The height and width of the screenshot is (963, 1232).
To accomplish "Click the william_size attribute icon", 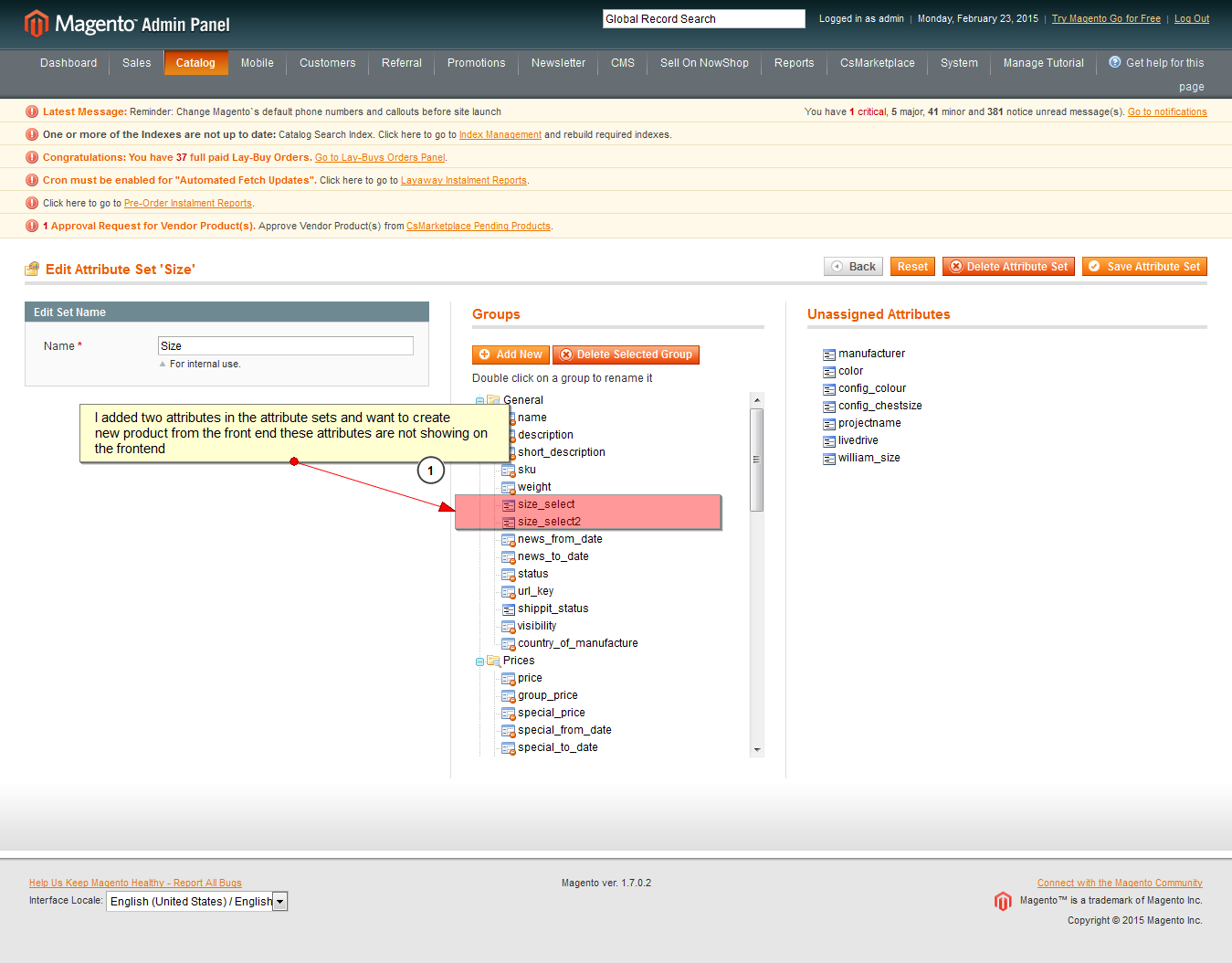I will (829, 459).
